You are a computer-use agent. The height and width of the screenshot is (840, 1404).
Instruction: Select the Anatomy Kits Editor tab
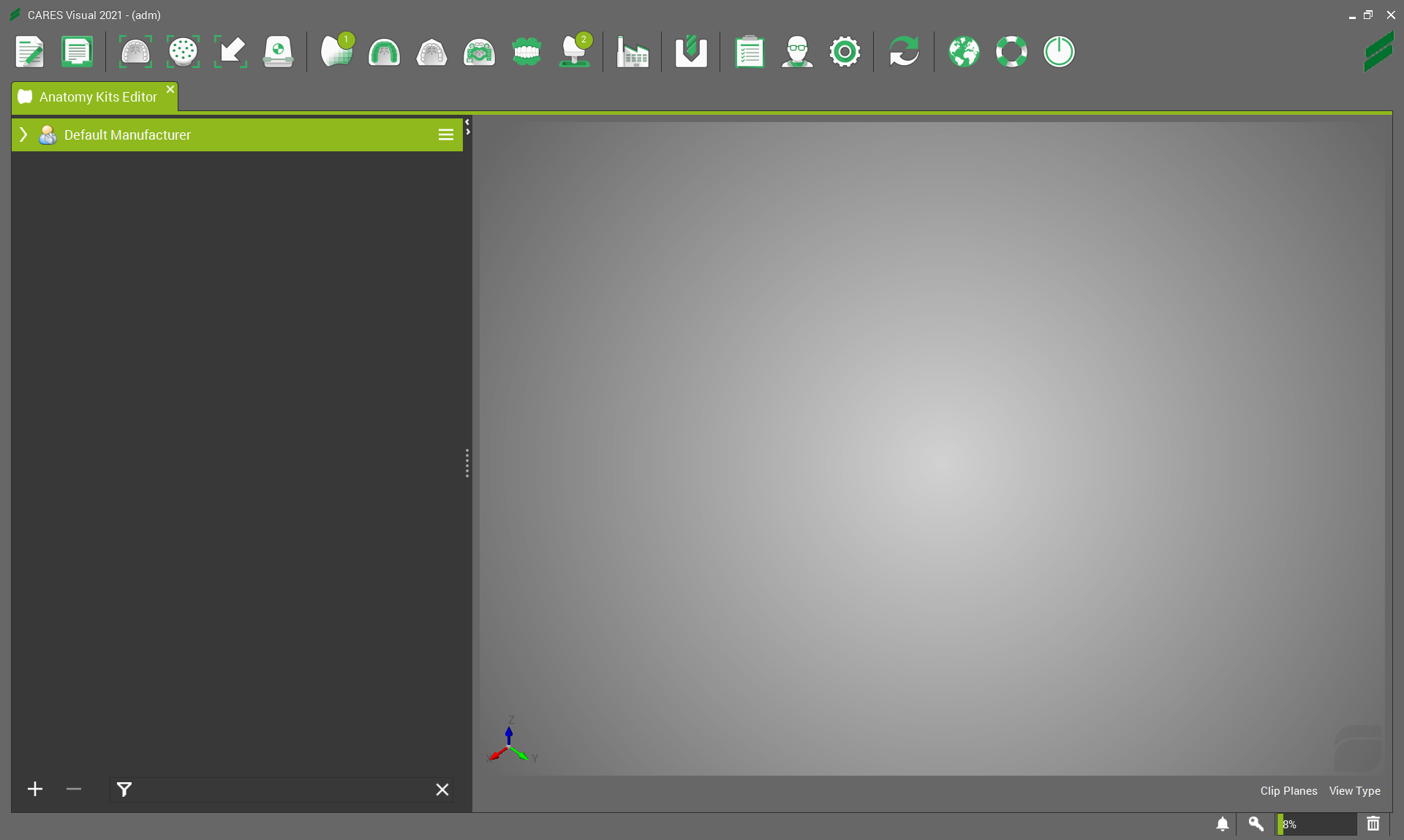(x=98, y=97)
